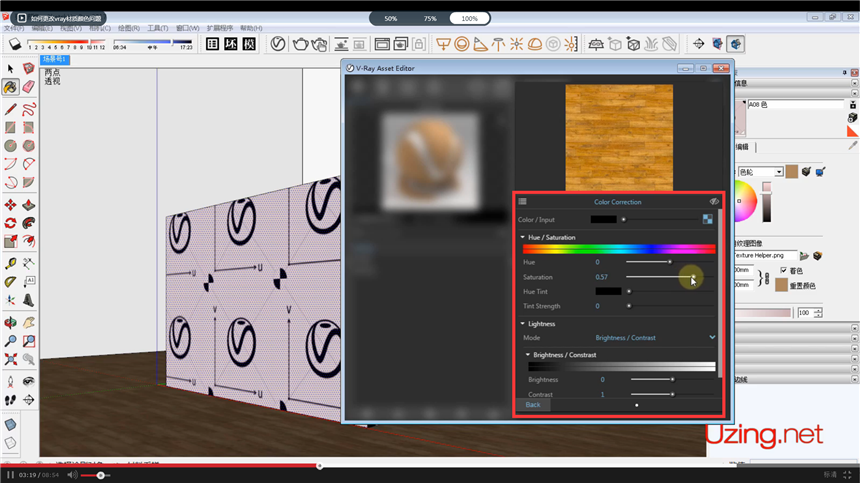Open the 窗口(W) menu

187,28
